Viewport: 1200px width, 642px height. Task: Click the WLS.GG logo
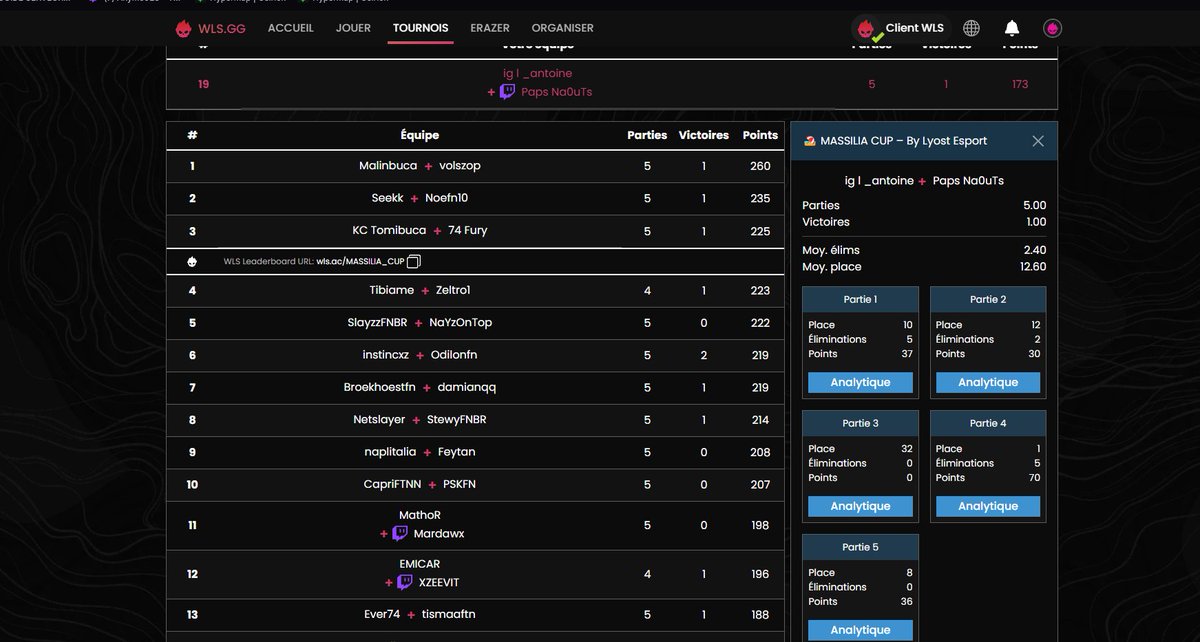(211, 29)
